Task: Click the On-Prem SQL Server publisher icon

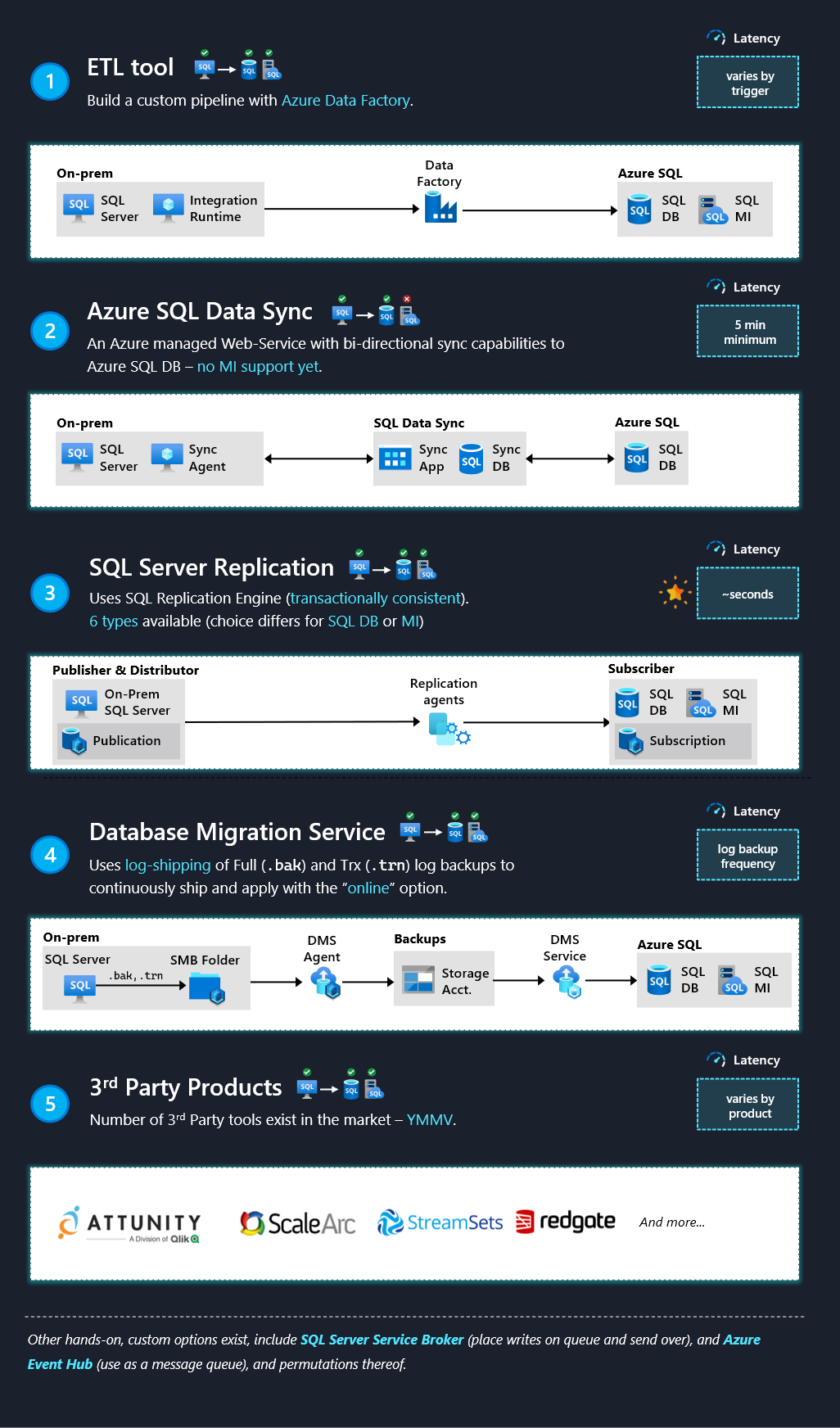Action: [x=81, y=703]
